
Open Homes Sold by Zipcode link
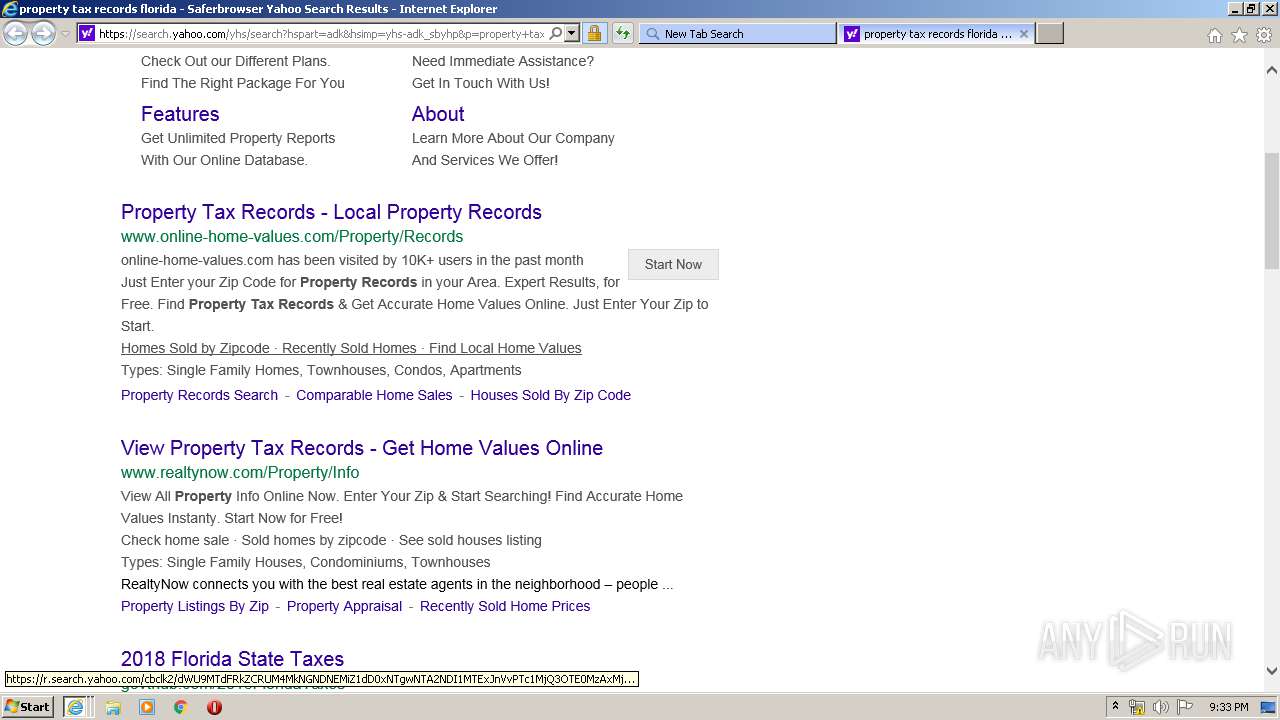[195, 348]
